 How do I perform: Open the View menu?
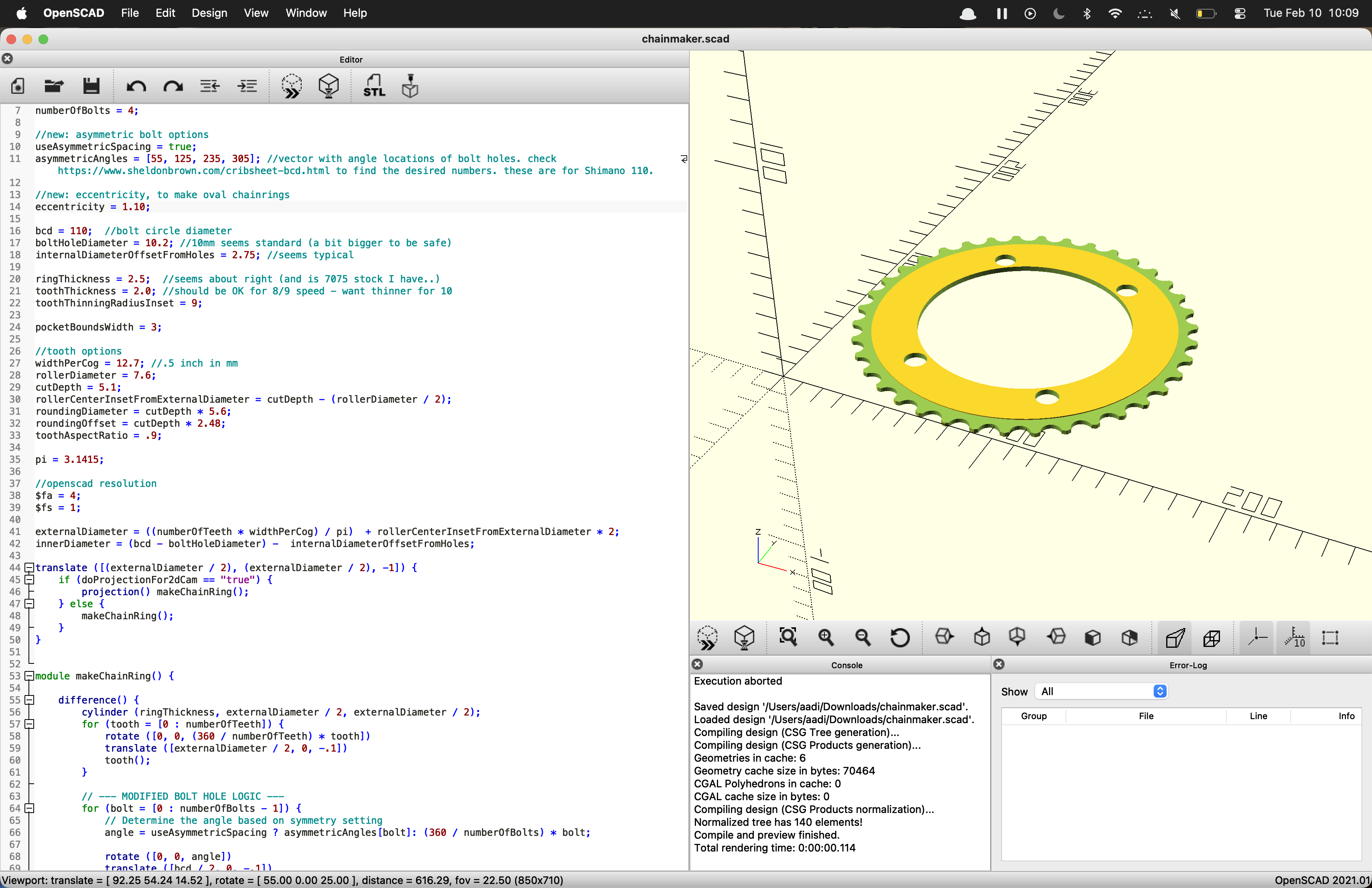pyautogui.click(x=256, y=13)
